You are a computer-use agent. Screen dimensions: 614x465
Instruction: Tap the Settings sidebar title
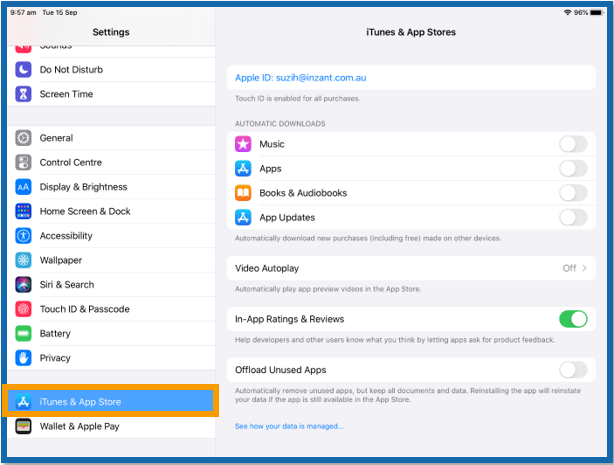[111, 32]
